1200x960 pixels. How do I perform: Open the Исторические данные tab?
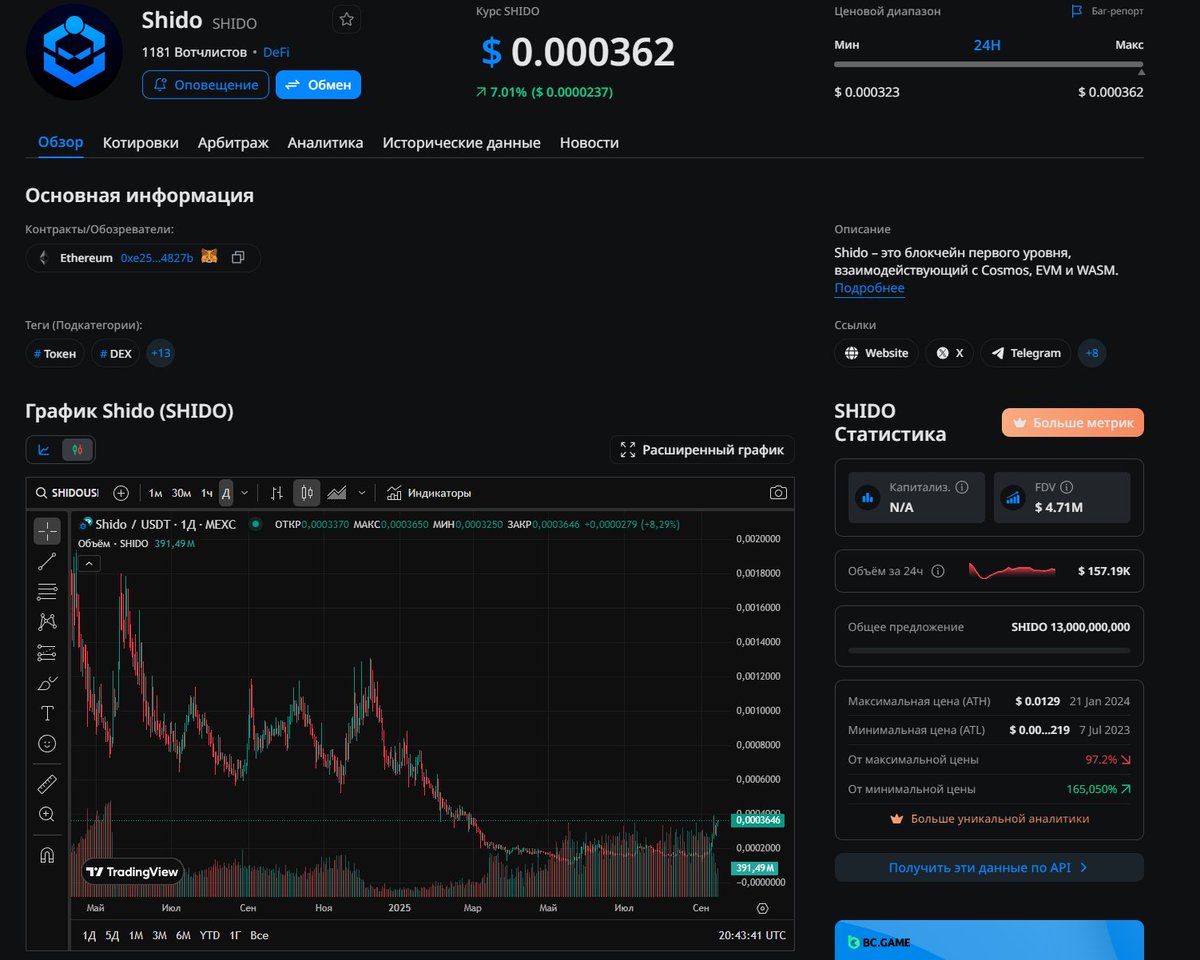pos(461,143)
